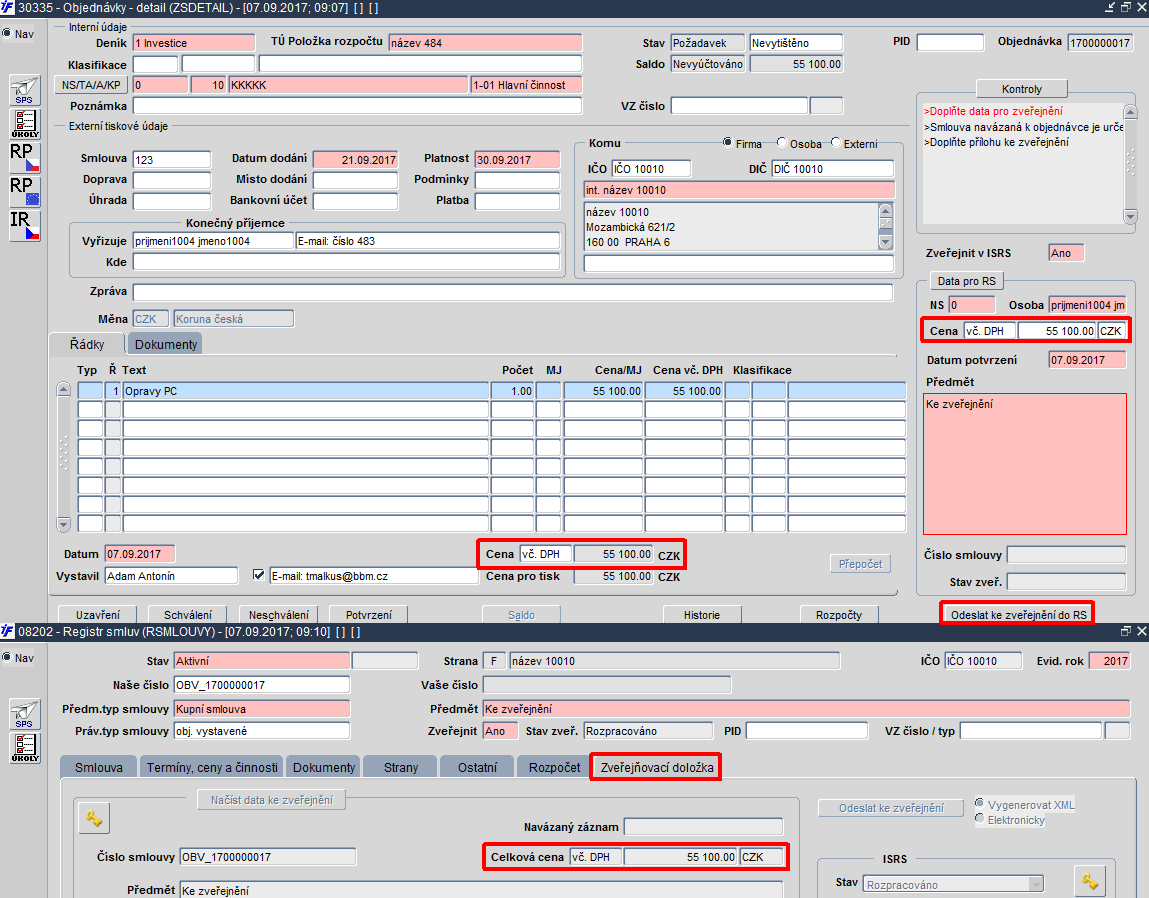This screenshot has height=898, width=1149.
Task: Click the IR icon with Czech flag
Action: pos(24,225)
